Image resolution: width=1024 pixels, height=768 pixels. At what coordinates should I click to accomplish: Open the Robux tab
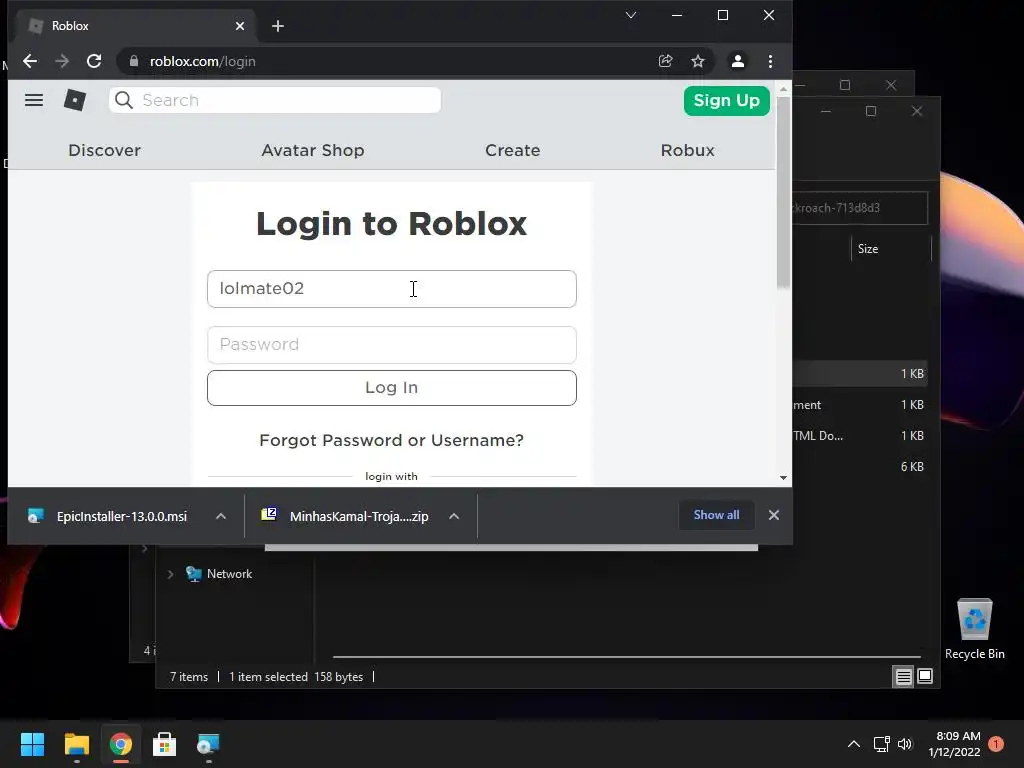[688, 150]
